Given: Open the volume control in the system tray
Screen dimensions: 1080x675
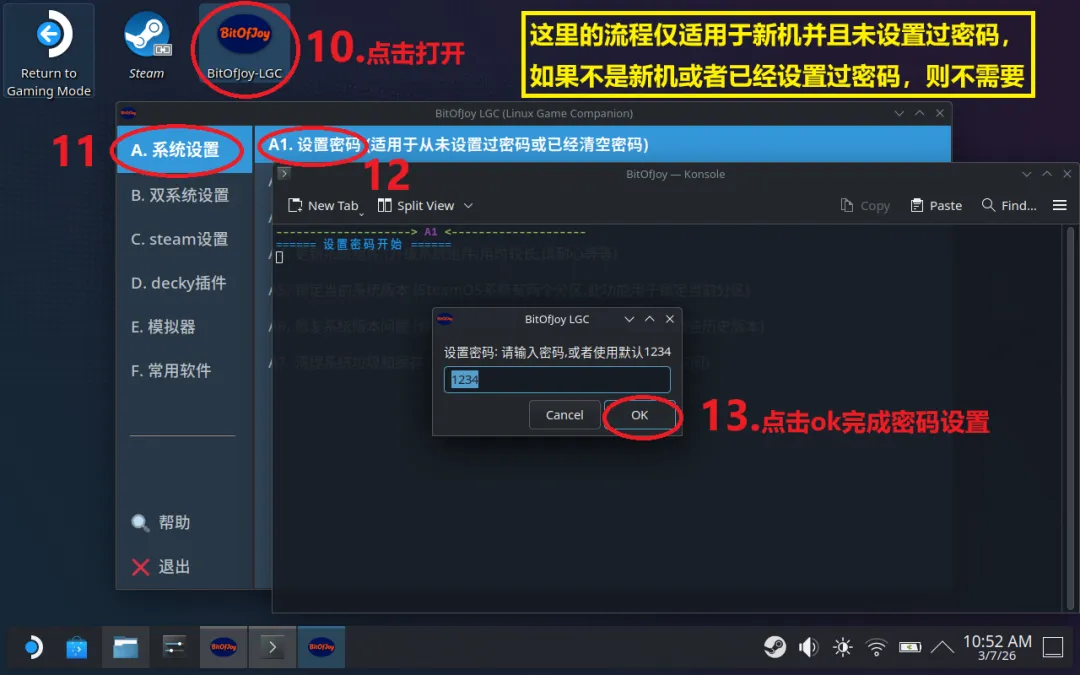Looking at the screenshot, I should [808, 647].
